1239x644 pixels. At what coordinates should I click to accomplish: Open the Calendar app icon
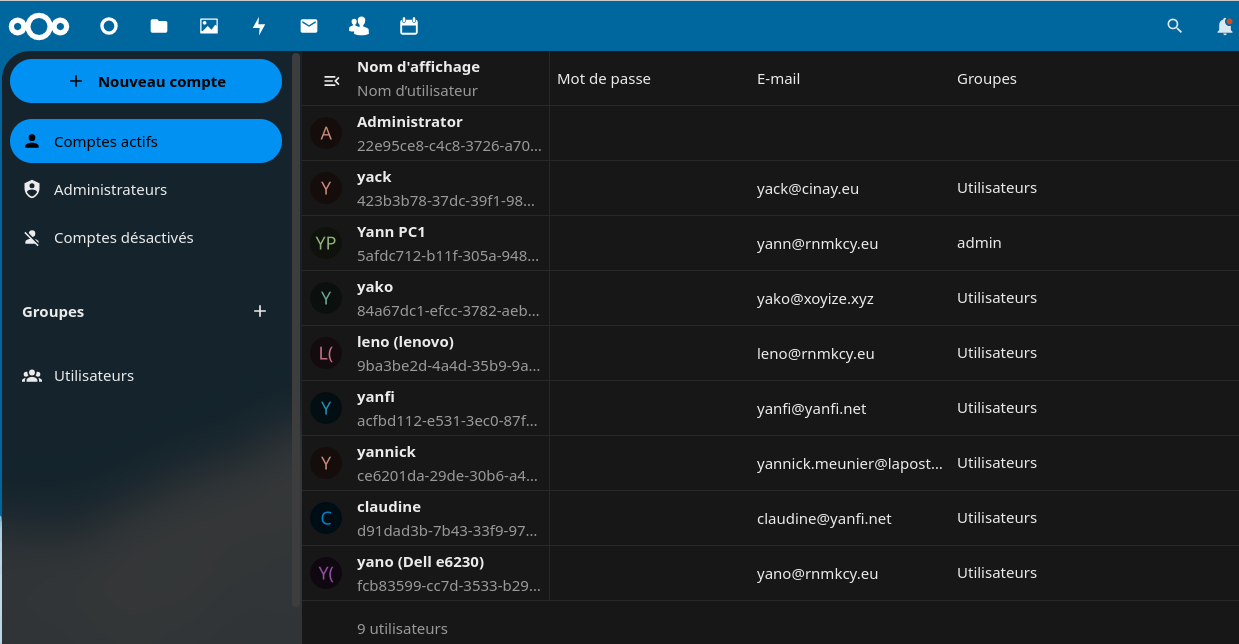click(x=409, y=26)
